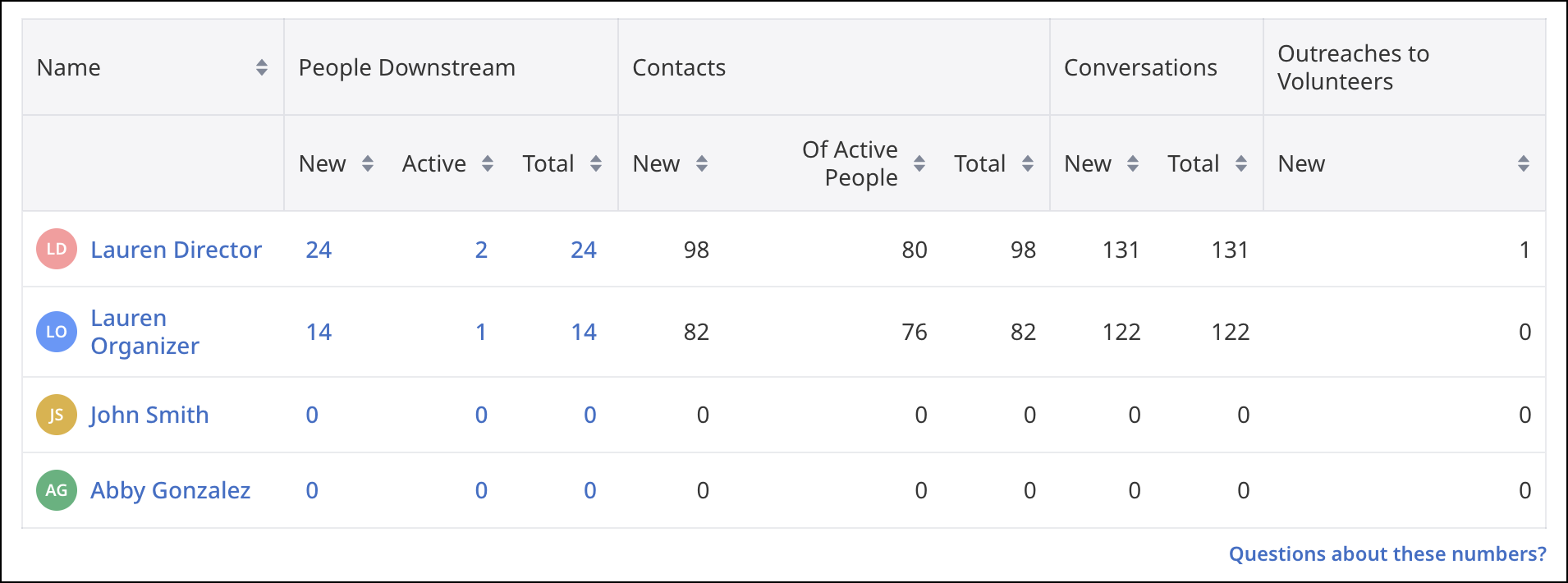Viewport: 1568px width, 583px height.
Task: Open John Smith's profile link
Action: click(x=149, y=415)
